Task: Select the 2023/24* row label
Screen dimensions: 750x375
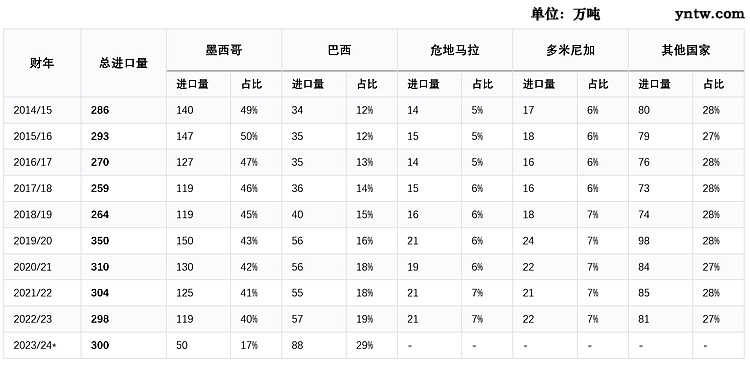Action: [x=42, y=345]
